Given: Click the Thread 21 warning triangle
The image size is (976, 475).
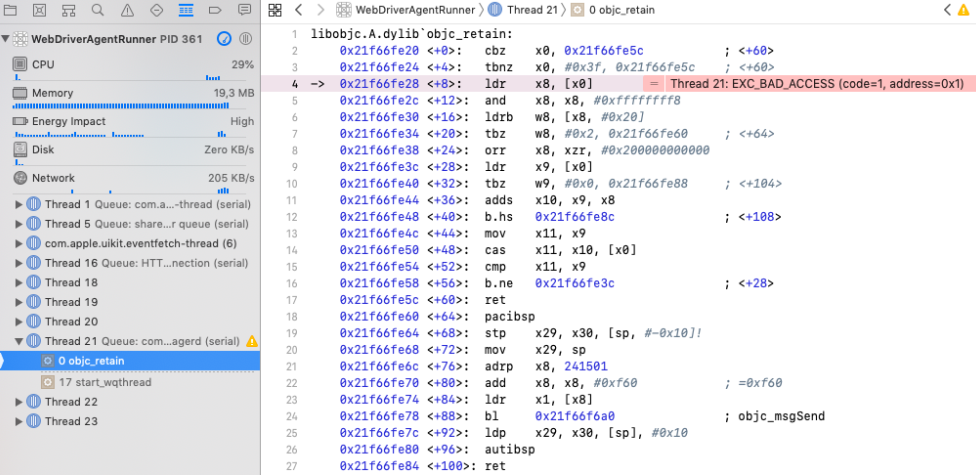Looking at the screenshot, I should 251,341.
